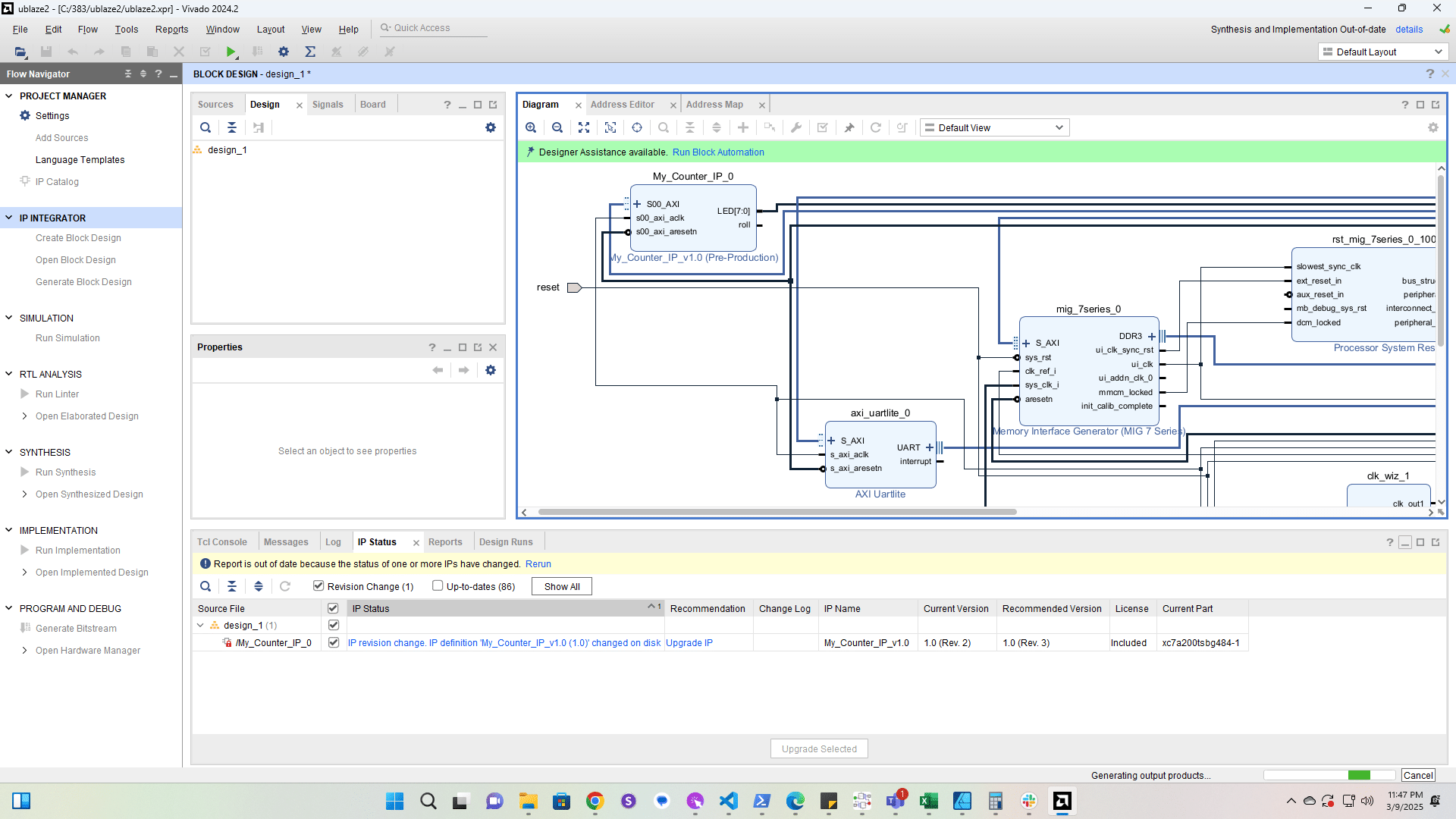1456x819 pixels.
Task: Click Zoom Fit icon in Diagram toolbar
Action: coord(584,127)
